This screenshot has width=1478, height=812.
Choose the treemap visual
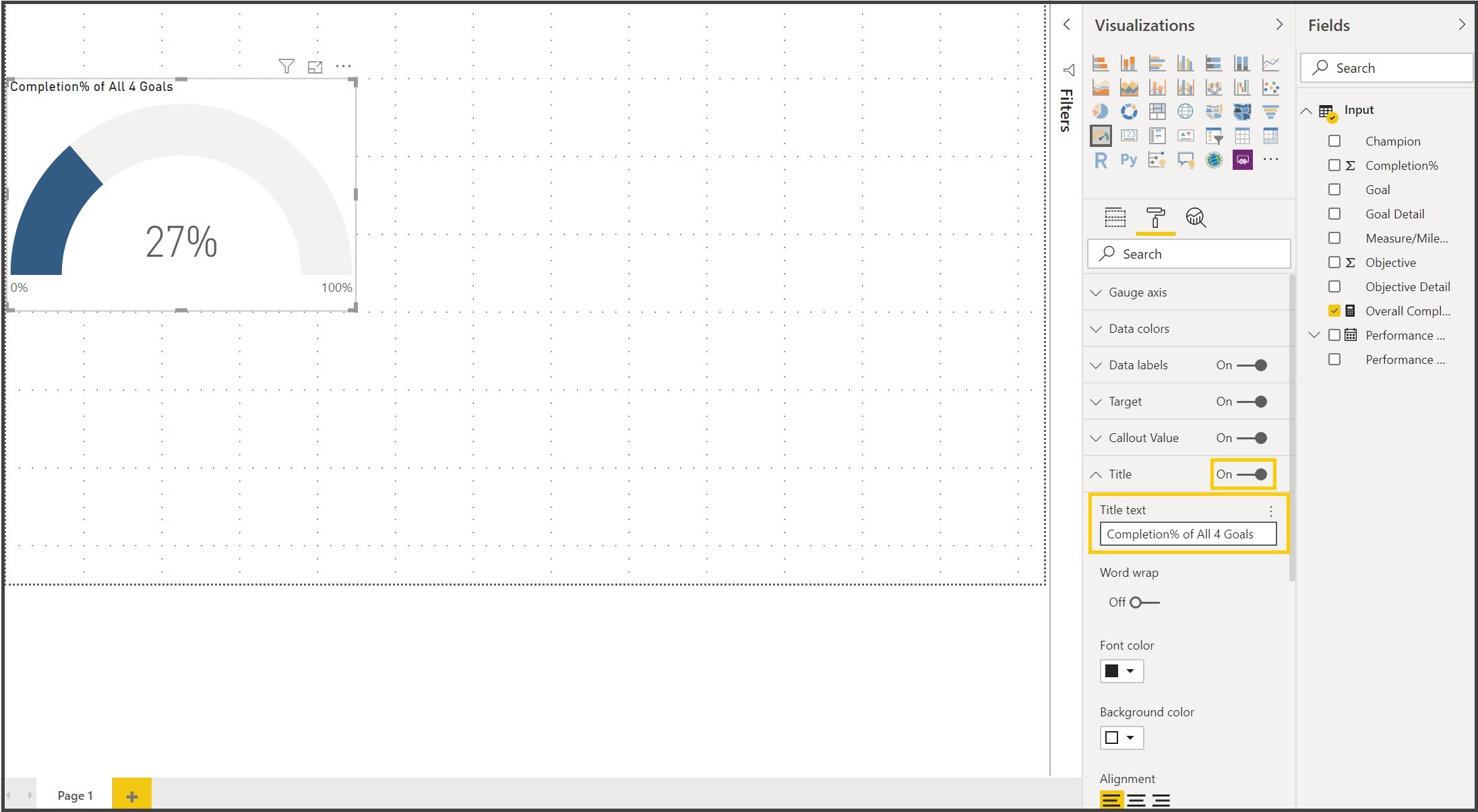(1157, 111)
